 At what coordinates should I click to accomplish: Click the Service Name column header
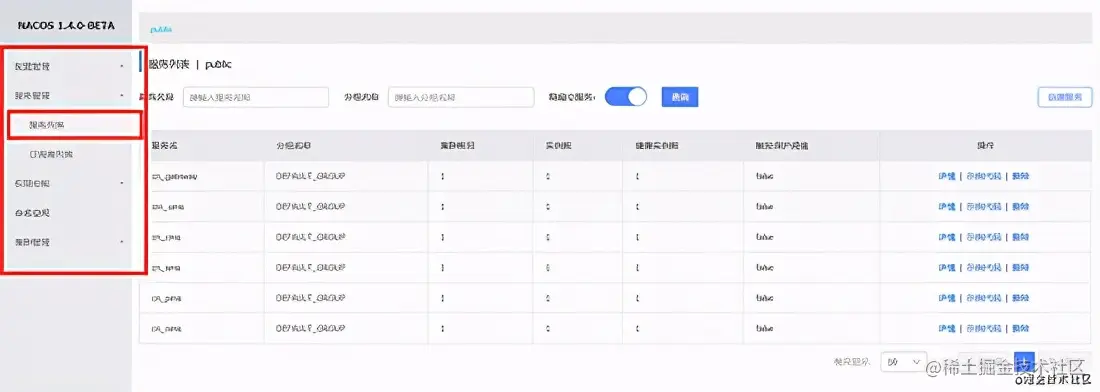point(165,146)
